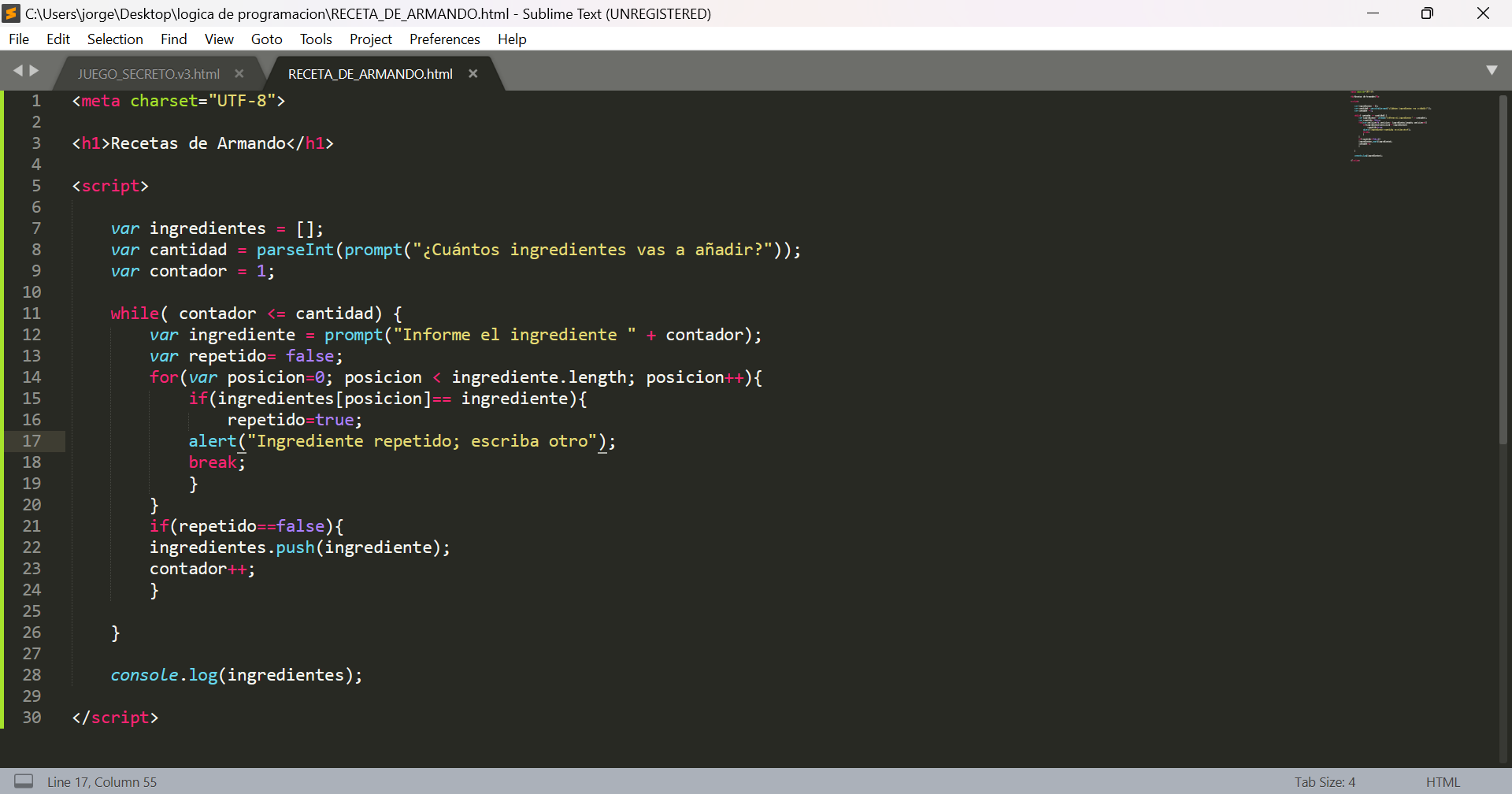This screenshot has width=1512, height=794.
Task: Click 'var repetido= false;' line
Action: pos(246,356)
